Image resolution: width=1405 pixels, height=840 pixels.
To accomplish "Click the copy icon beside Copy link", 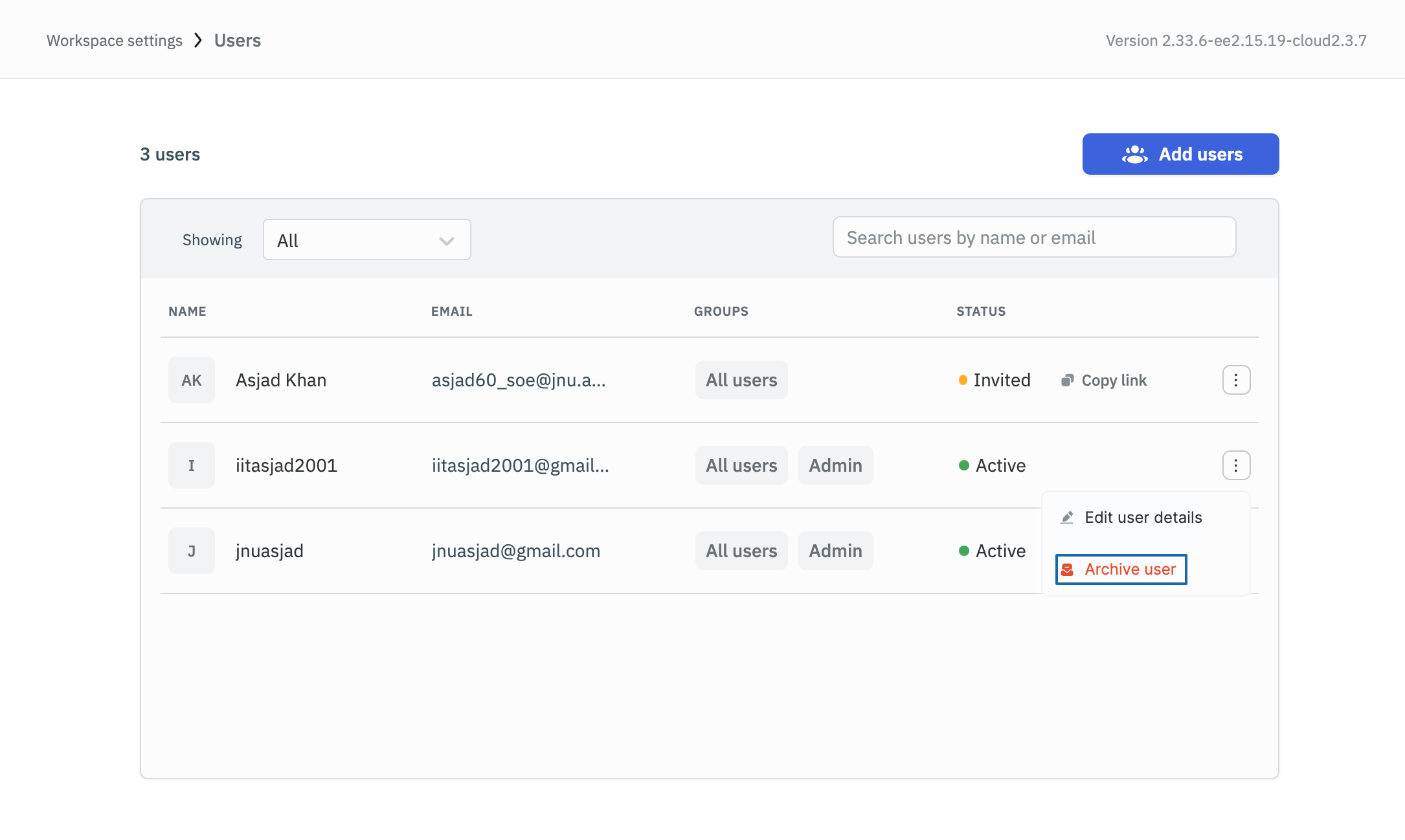I will 1067,381.
